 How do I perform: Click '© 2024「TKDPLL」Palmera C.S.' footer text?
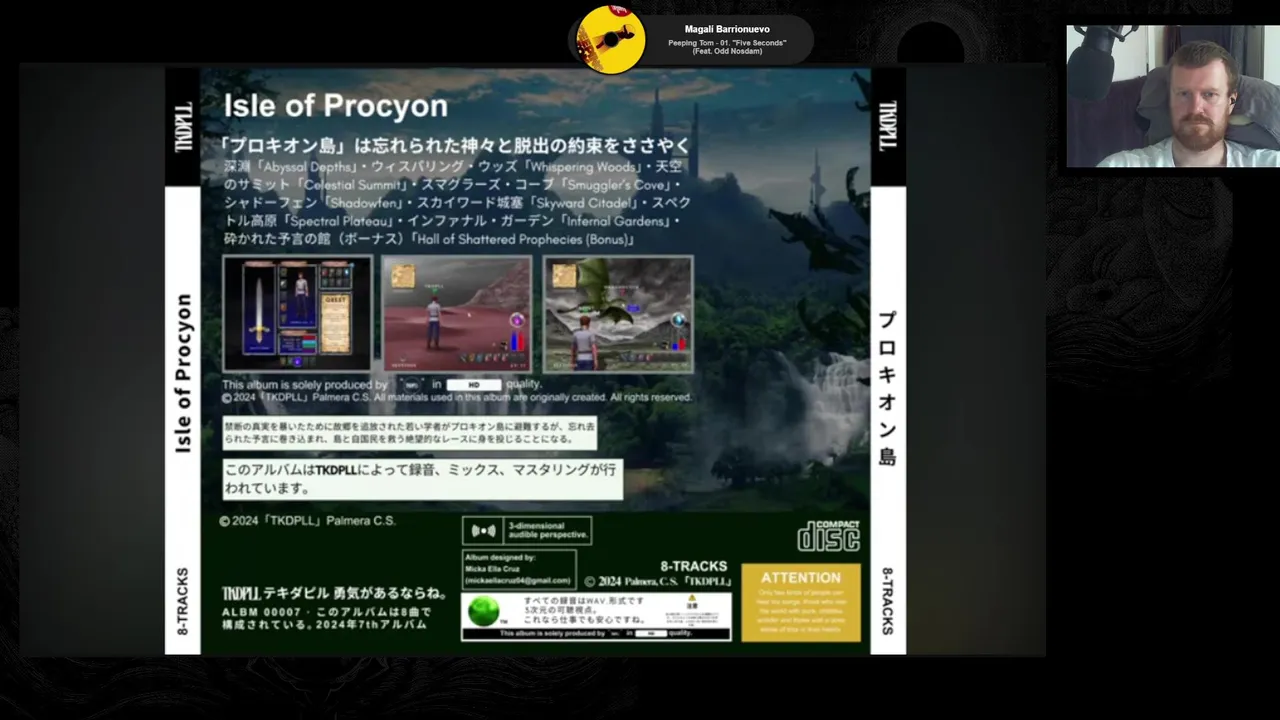[x=308, y=521]
